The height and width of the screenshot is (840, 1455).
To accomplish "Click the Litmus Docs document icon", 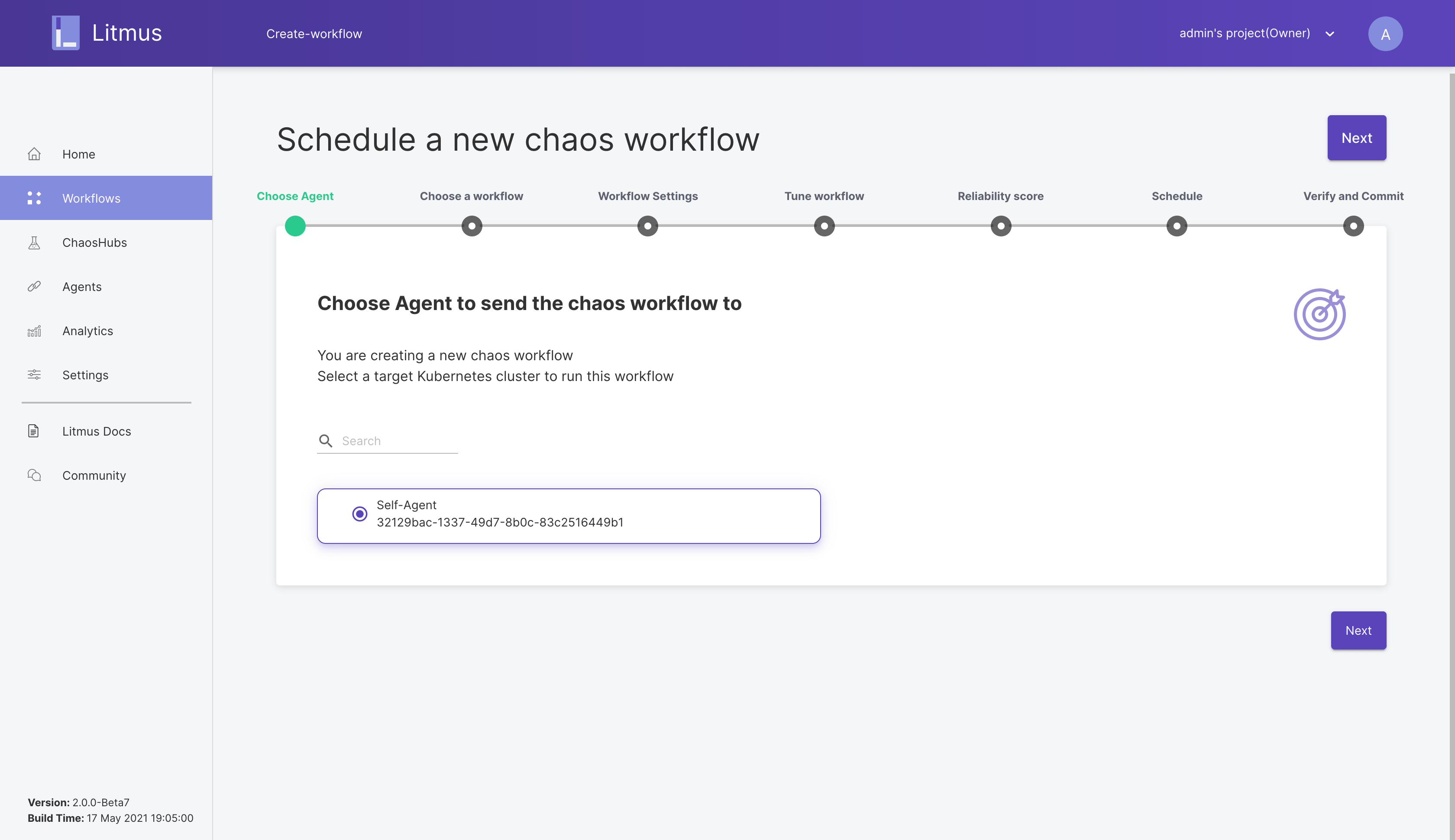I will [x=33, y=431].
